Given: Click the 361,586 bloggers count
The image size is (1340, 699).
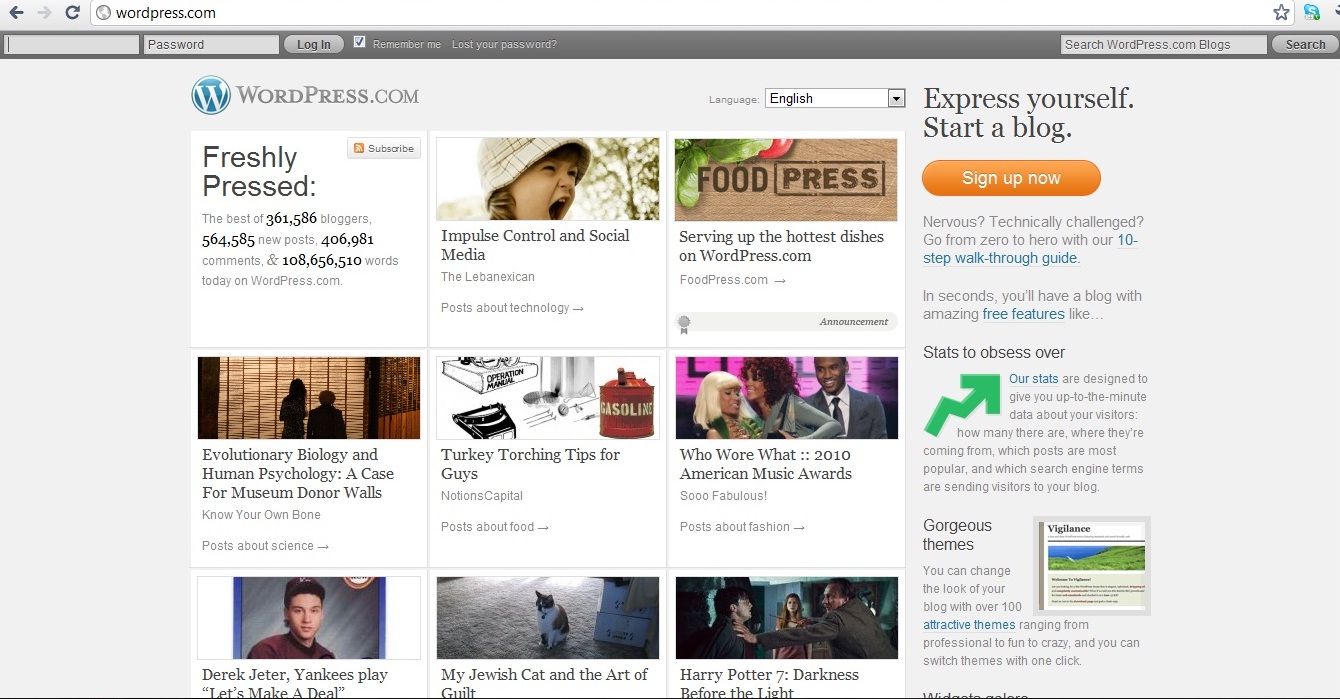Looking at the screenshot, I should tap(291, 218).
